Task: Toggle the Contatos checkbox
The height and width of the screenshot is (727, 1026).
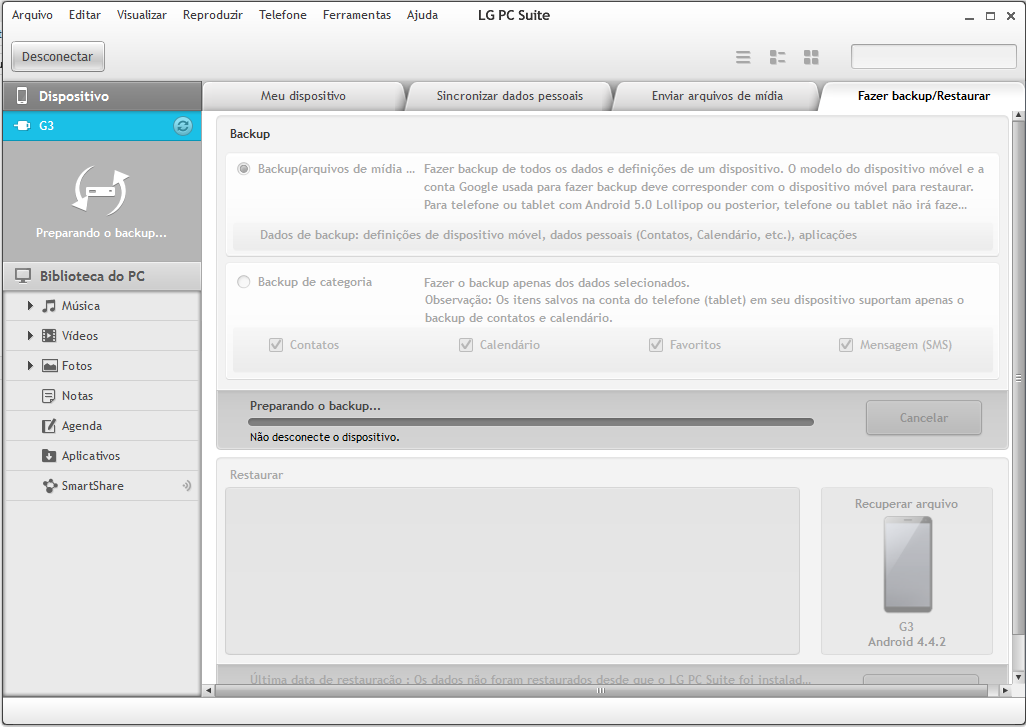Action: [x=275, y=345]
